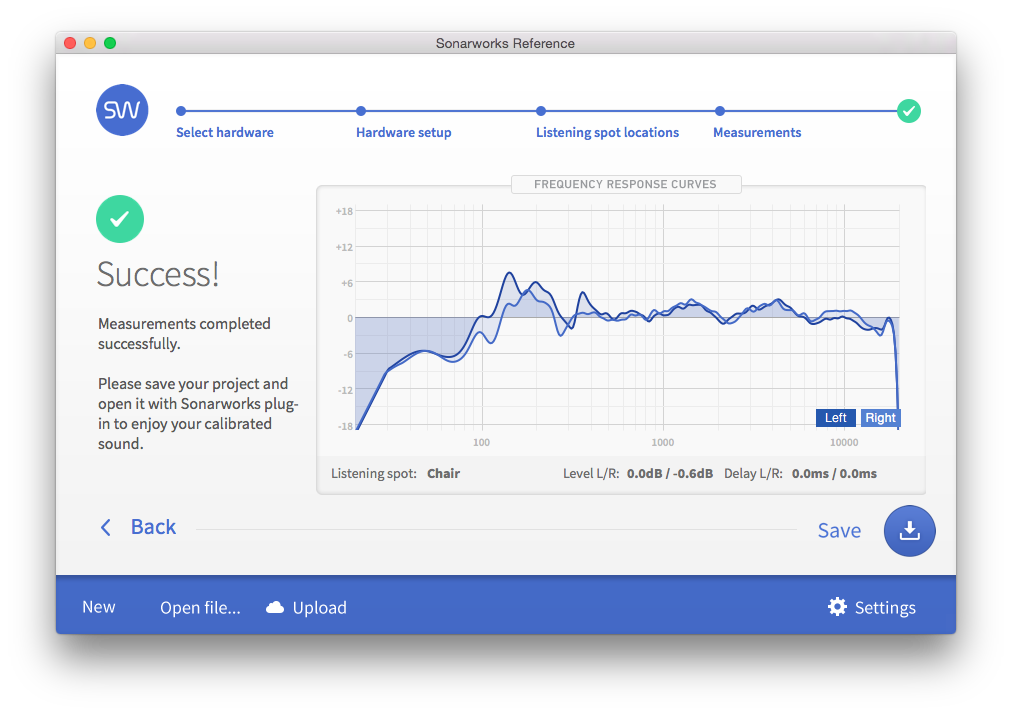Screen dimensions: 1012x714
Task: Click the Upload cloud icon
Action: (275, 608)
